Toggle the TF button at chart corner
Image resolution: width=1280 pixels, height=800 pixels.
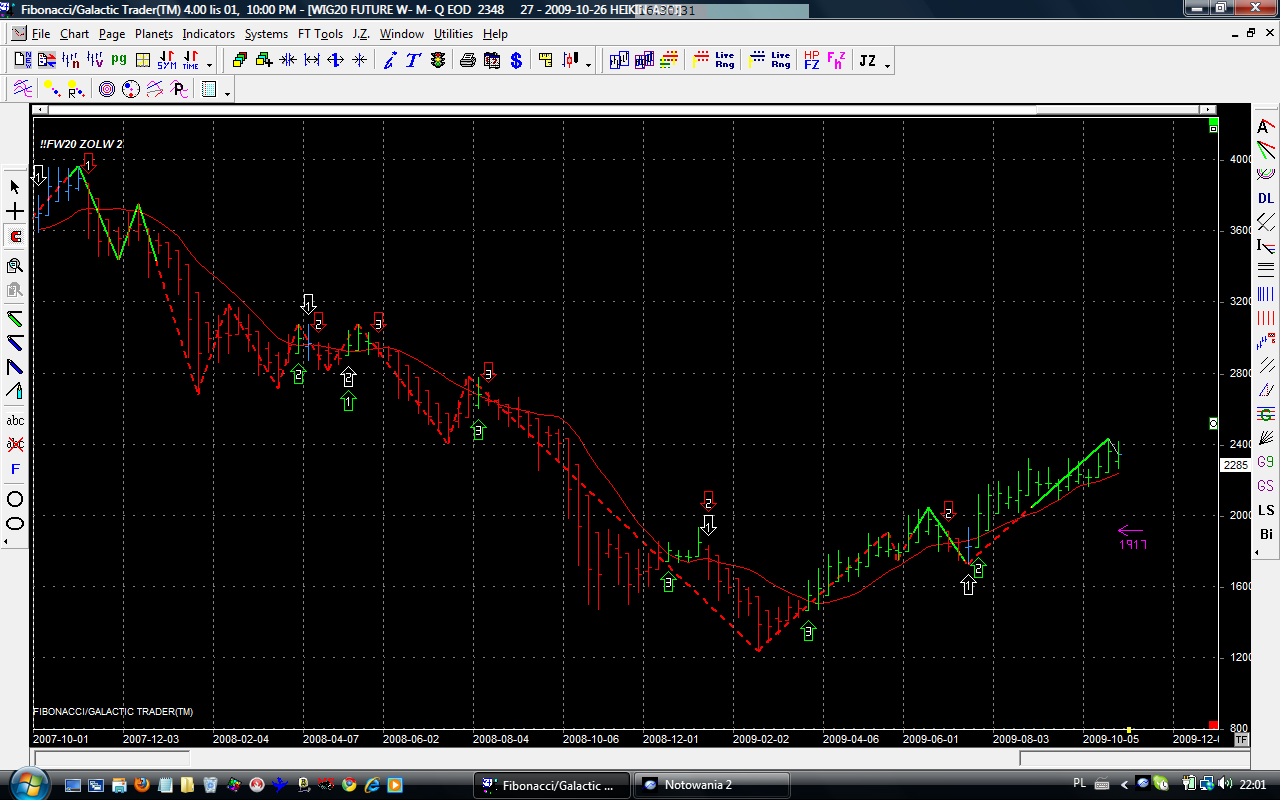pyautogui.click(x=1241, y=740)
